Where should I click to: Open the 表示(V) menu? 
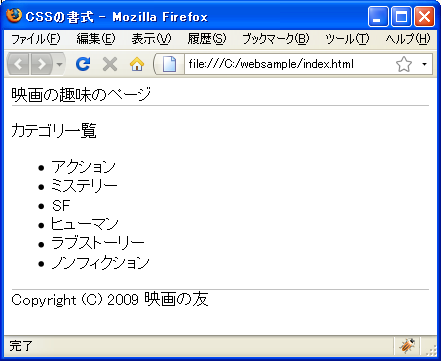pyautogui.click(x=151, y=39)
